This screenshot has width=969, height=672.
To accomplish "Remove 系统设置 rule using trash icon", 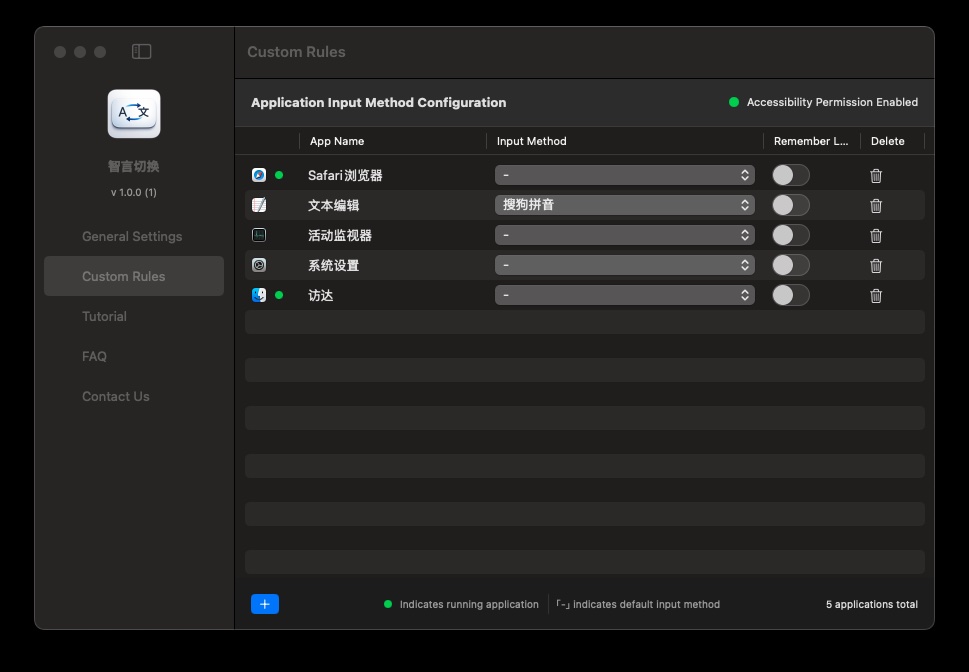I will pos(876,265).
